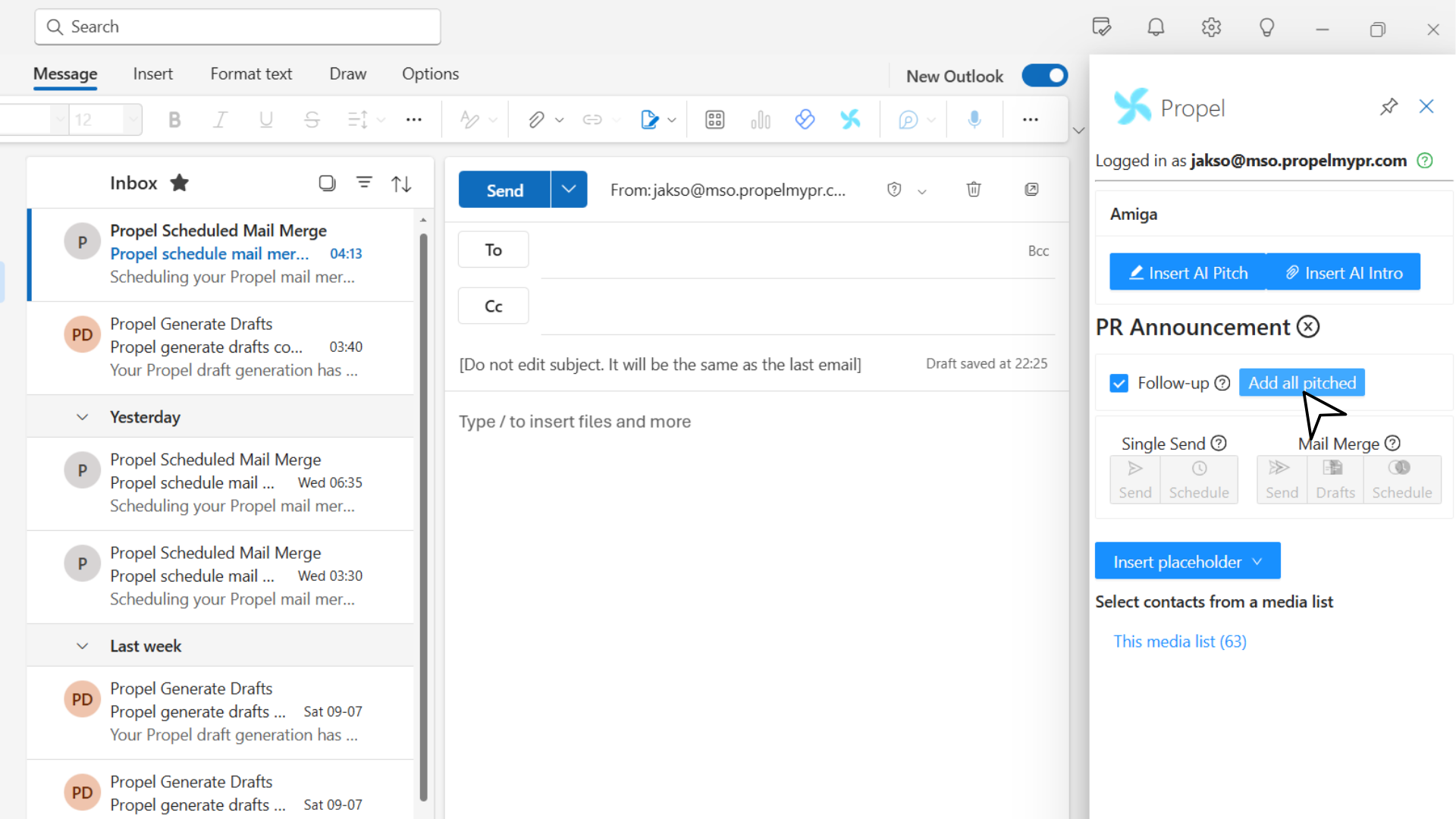Open the attach file dropdown arrow
Screen dimensions: 1456x819
tap(559, 120)
